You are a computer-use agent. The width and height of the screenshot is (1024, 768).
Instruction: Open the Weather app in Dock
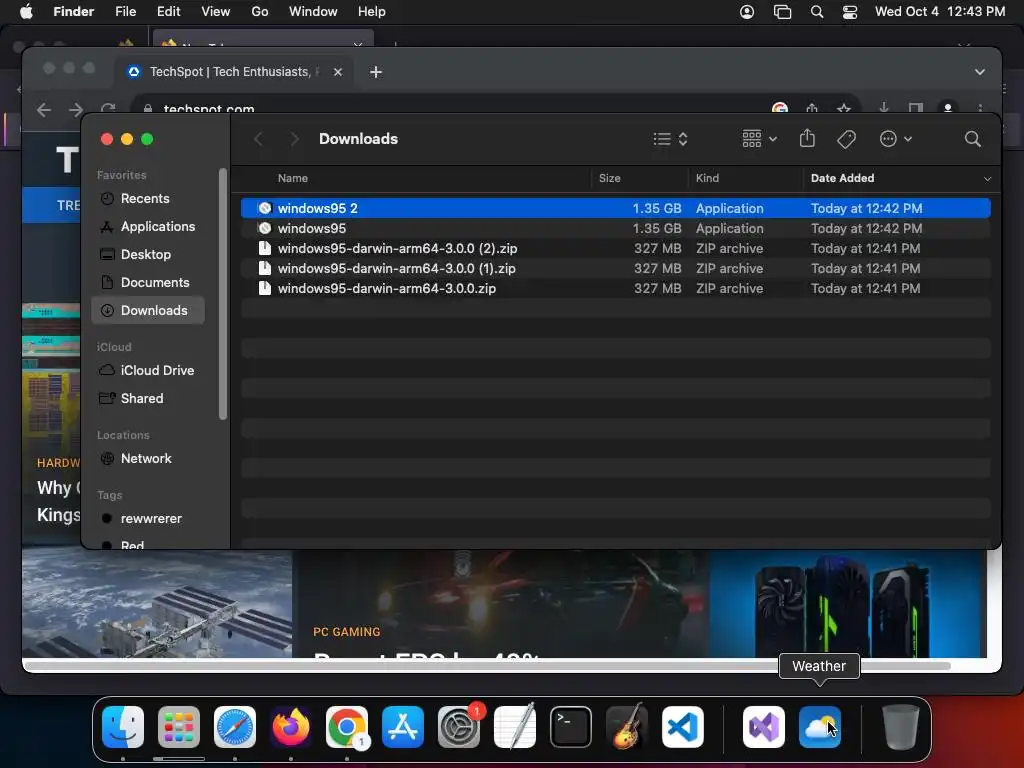(820, 727)
